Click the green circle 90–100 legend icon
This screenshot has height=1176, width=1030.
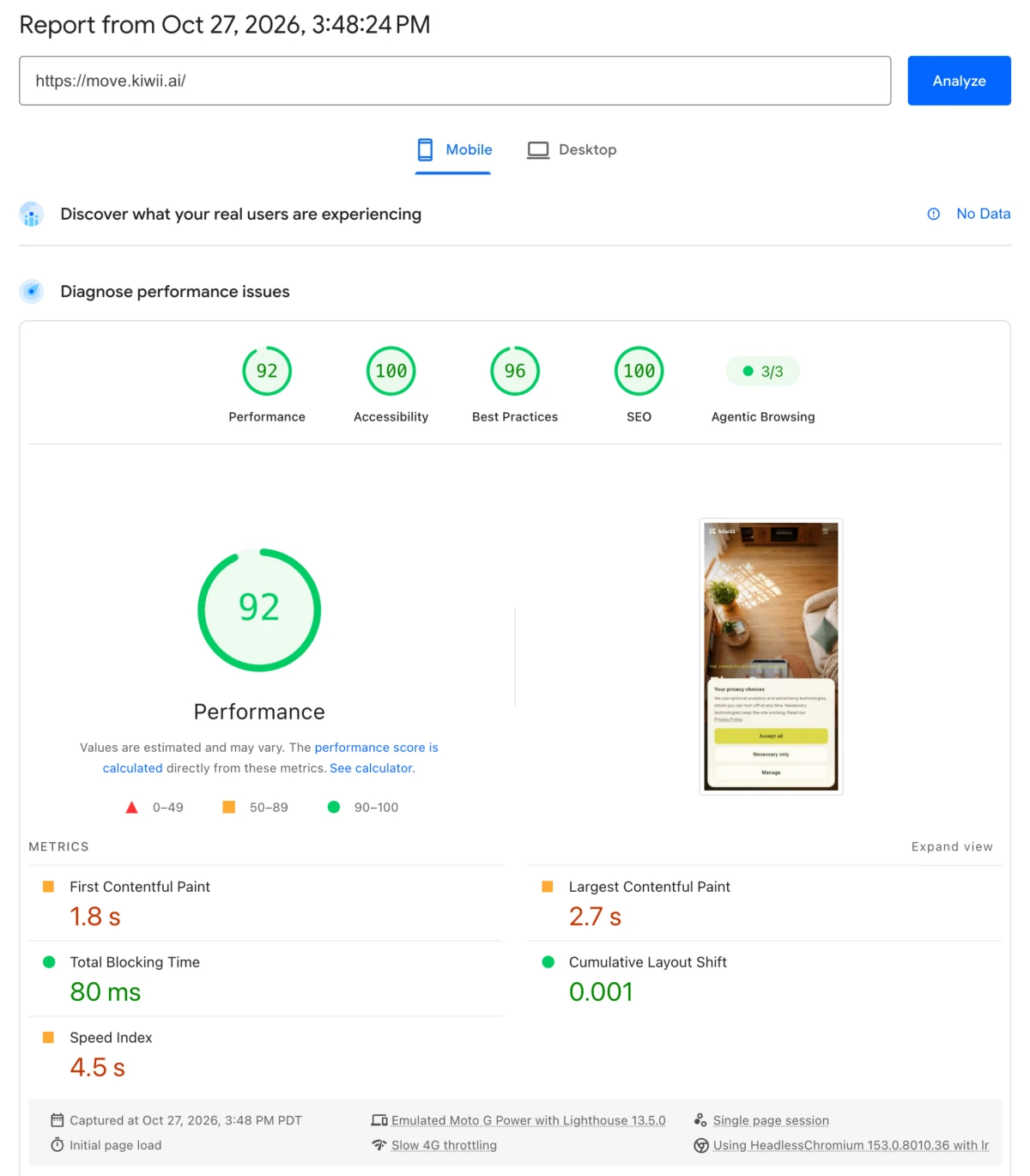tap(334, 807)
